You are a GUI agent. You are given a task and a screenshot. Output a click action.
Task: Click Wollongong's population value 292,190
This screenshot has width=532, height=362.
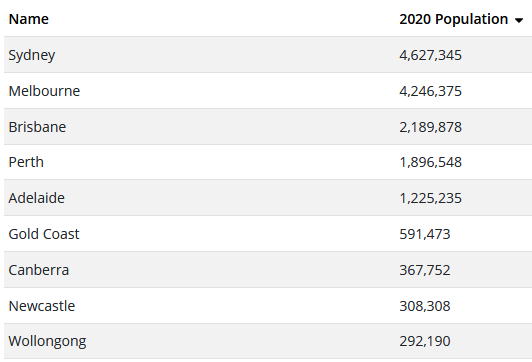425,341
